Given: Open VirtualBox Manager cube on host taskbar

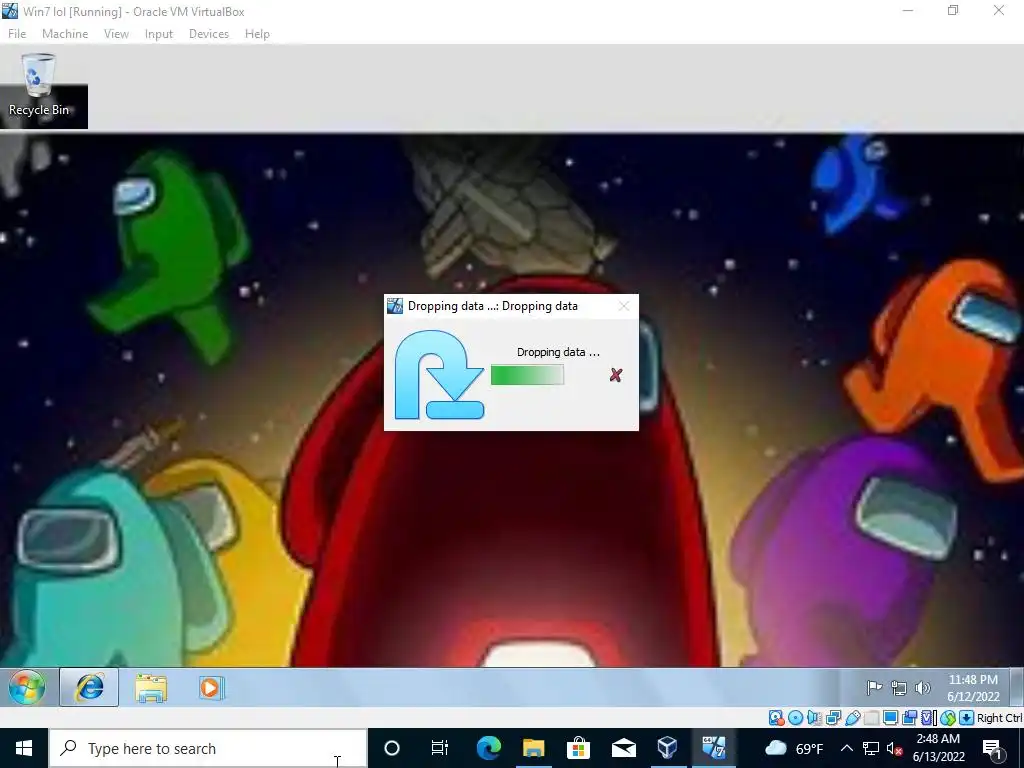Looking at the screenshot, I should pos(667,748).
